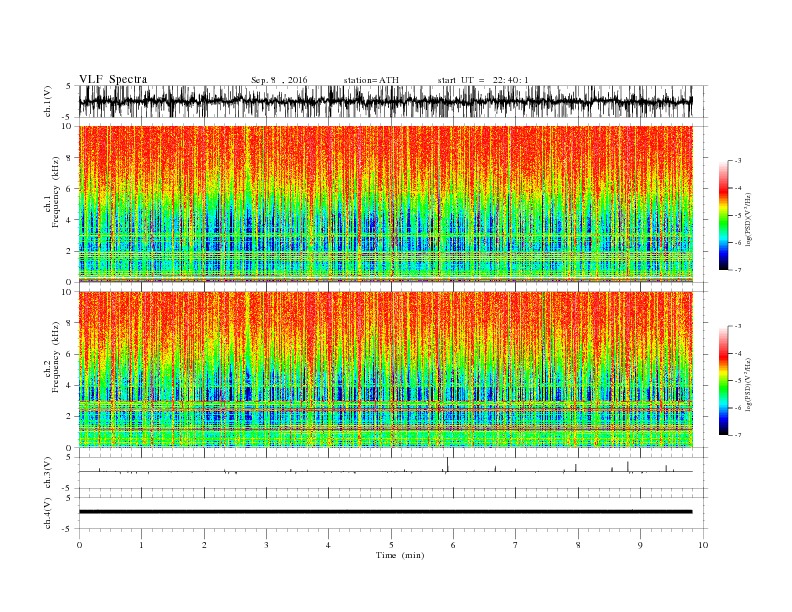The width and height of the screenshot is (792, 612).
Task: Click the ch.1 waveform trace panel
Action: pos(385,101)
